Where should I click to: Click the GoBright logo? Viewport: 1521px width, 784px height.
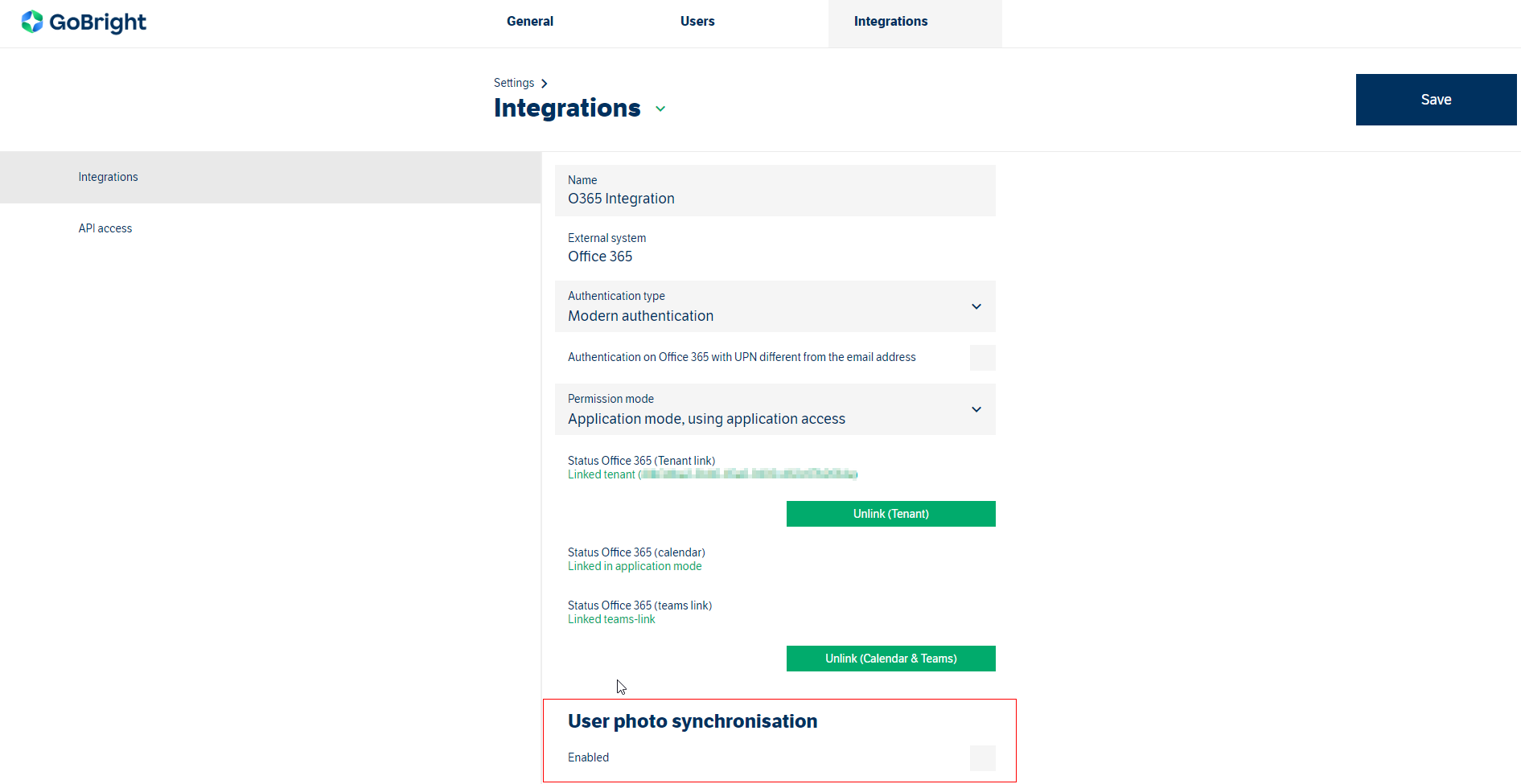pyautogui.click(x=84, y=22)
